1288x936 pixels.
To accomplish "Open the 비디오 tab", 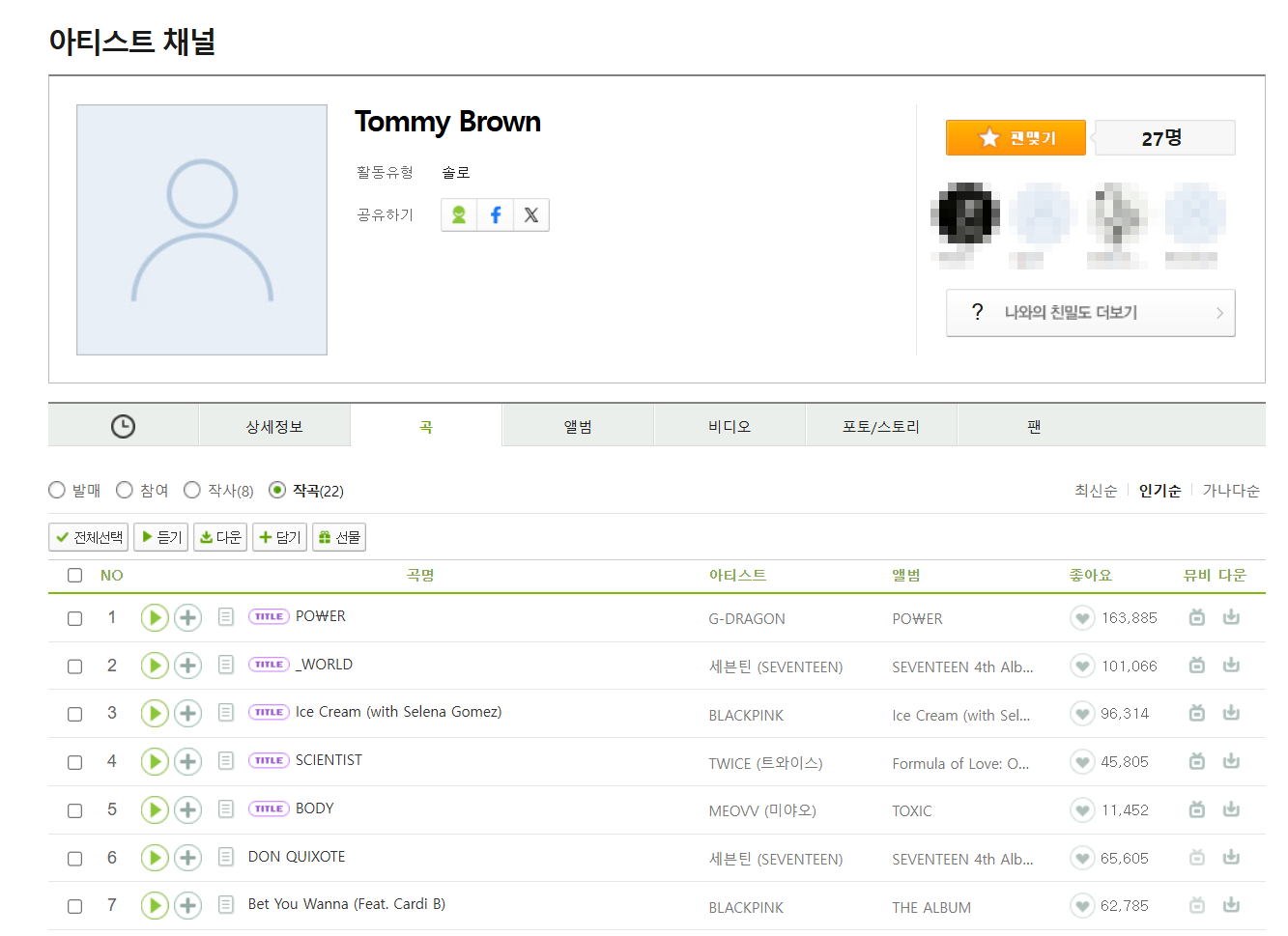I will 730,426.
